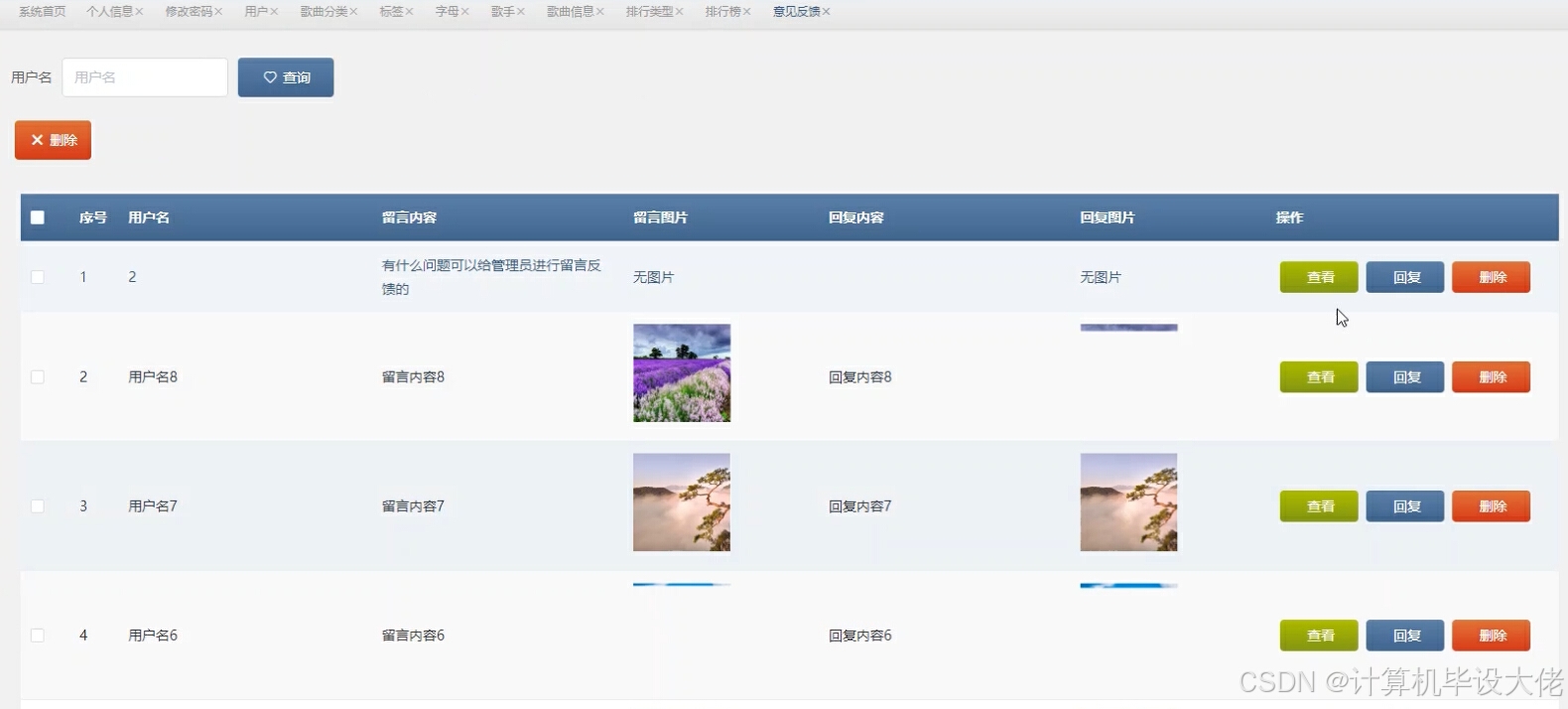Click the 查询 search button
The height and width of the screenshot is (709, 1568).
pyautogui.click(x=286, y=77)
